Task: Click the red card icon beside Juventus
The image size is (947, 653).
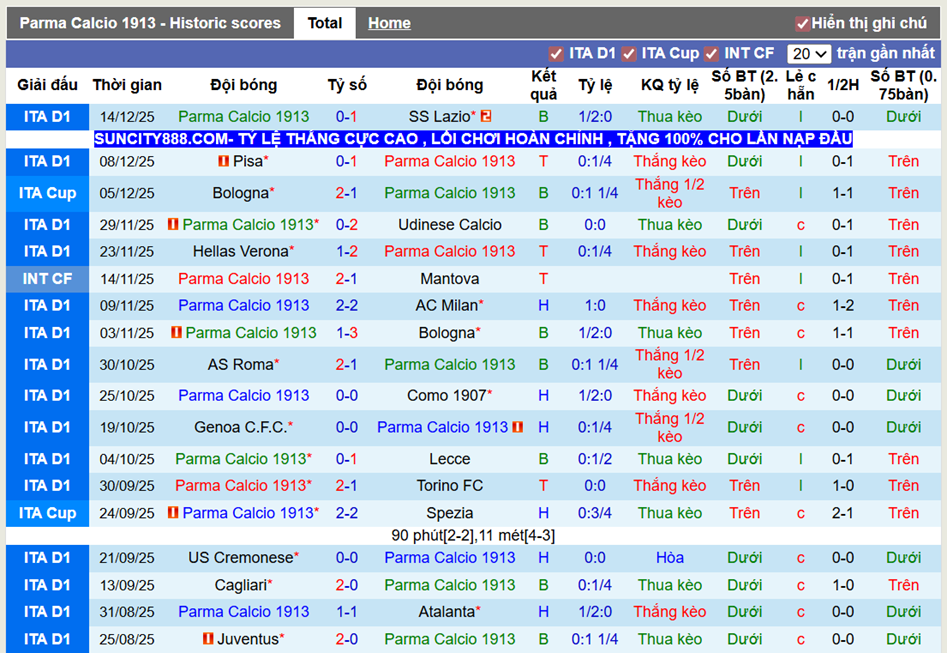Action: pyautogui.click(x=208, y=639)
